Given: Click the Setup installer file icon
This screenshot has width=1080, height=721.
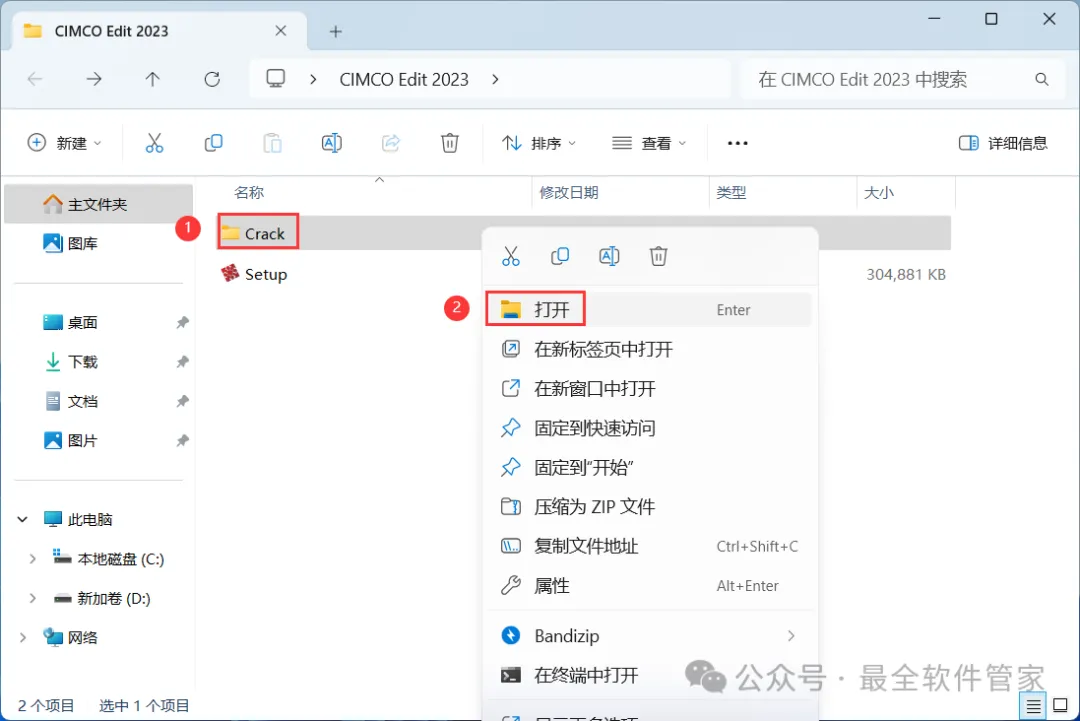Looking at the screenshot, I should (x=230, y=273).
